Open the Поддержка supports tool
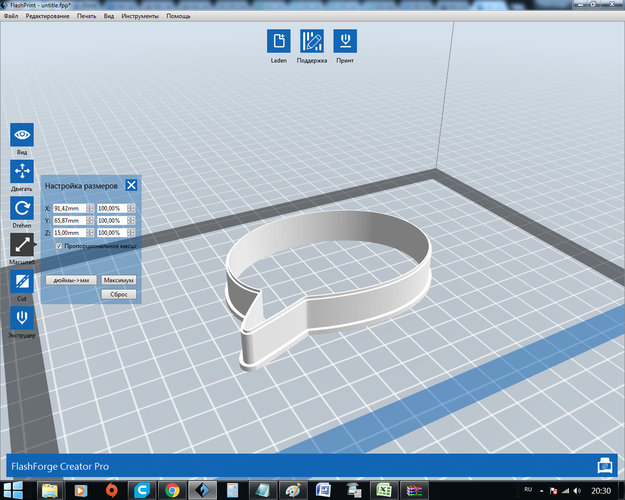 tap(312, 41)
